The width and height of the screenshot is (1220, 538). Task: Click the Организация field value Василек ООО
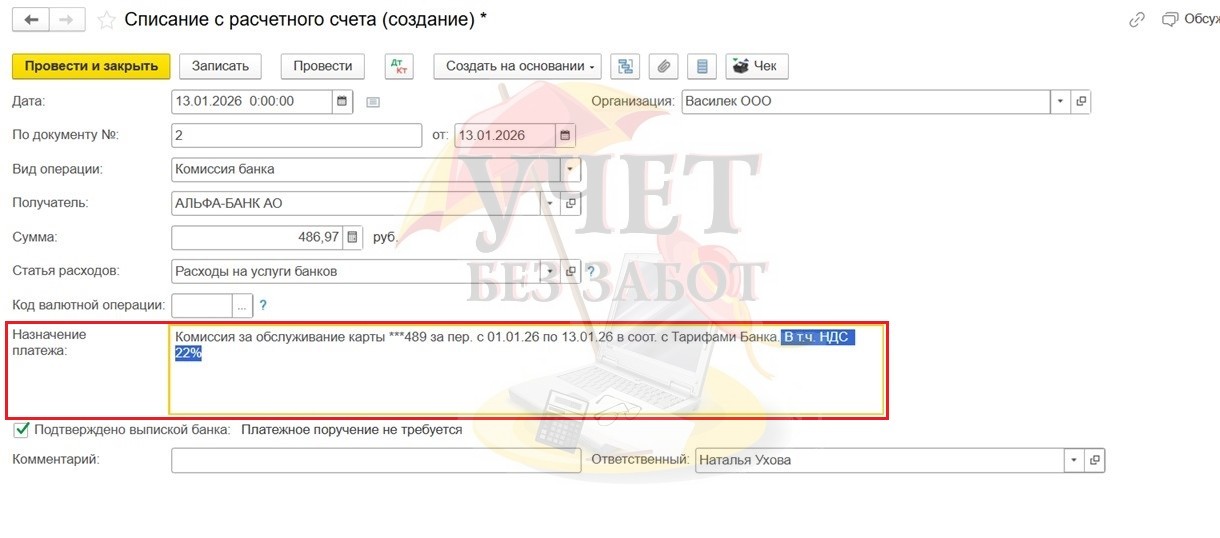(866, 101)
